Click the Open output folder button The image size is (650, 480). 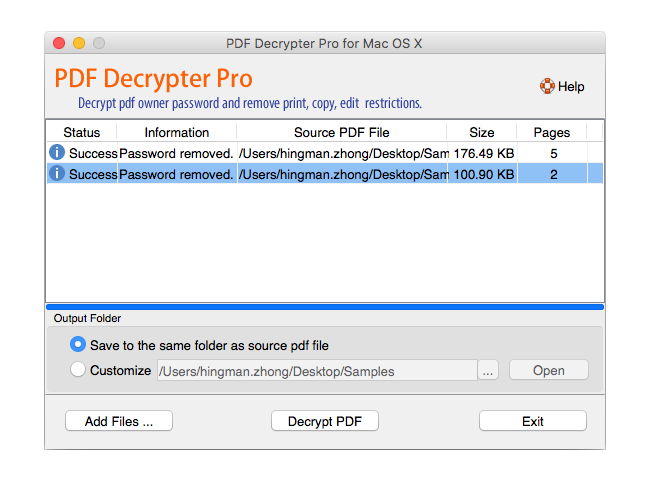click(548, 370)
